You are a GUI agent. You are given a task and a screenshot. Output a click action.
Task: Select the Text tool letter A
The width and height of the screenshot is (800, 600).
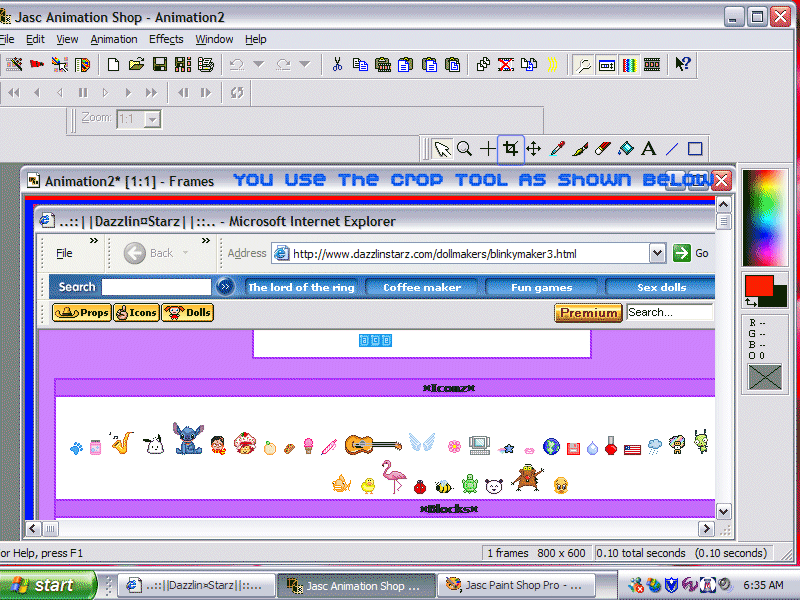tap(649, 149)
